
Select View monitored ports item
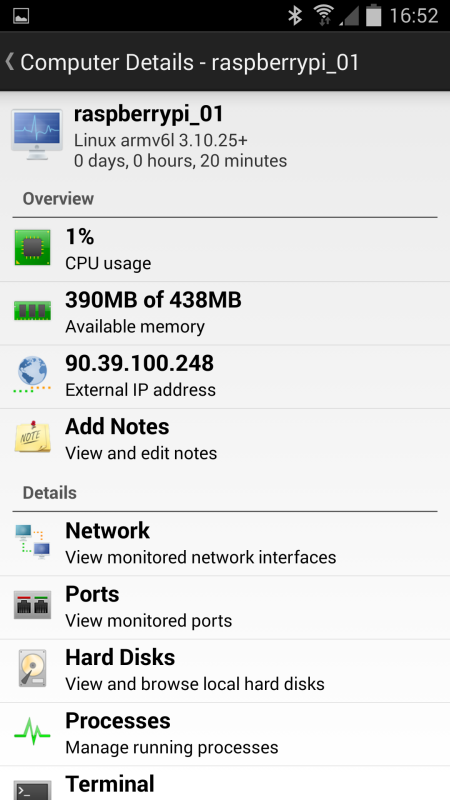click(225, 608)
